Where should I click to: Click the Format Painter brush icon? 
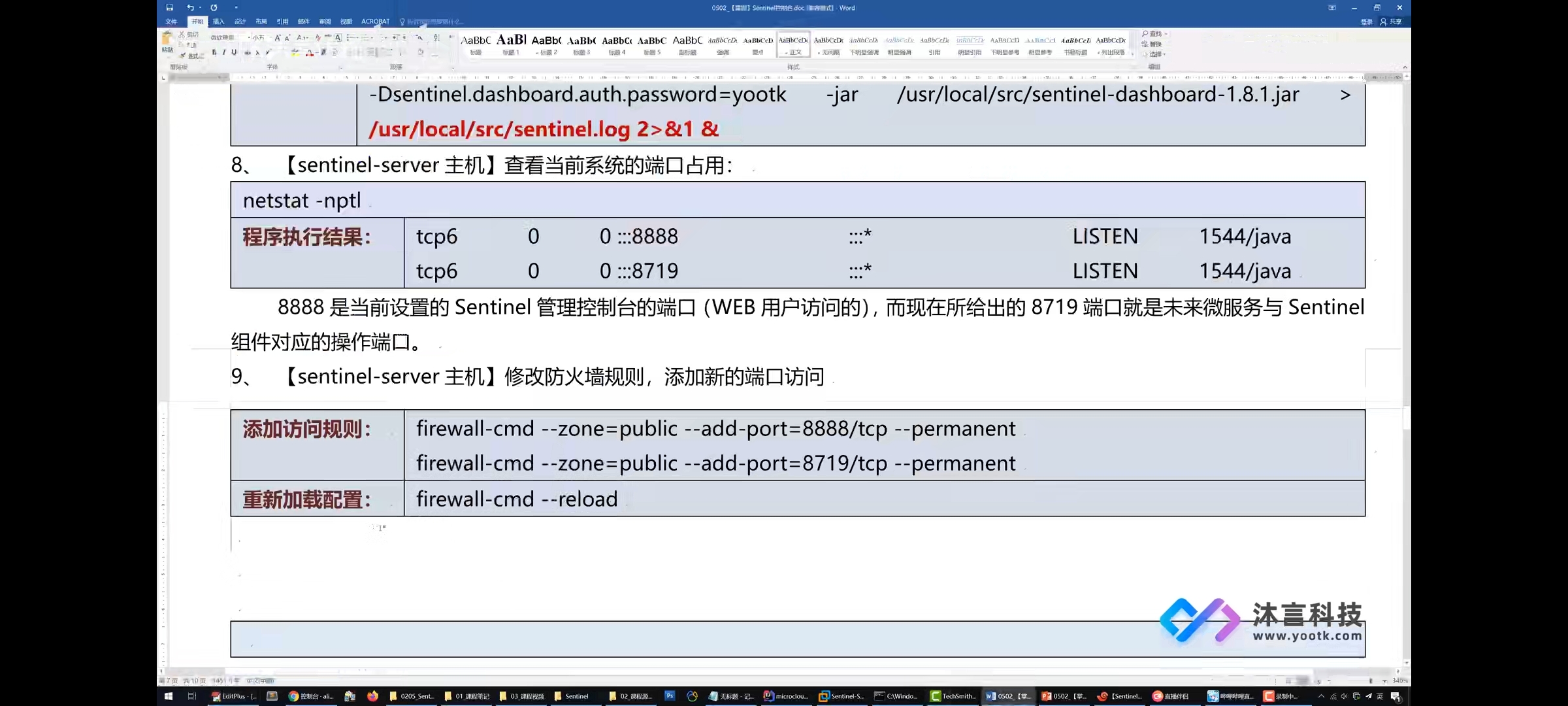click(x=183, y=56)
